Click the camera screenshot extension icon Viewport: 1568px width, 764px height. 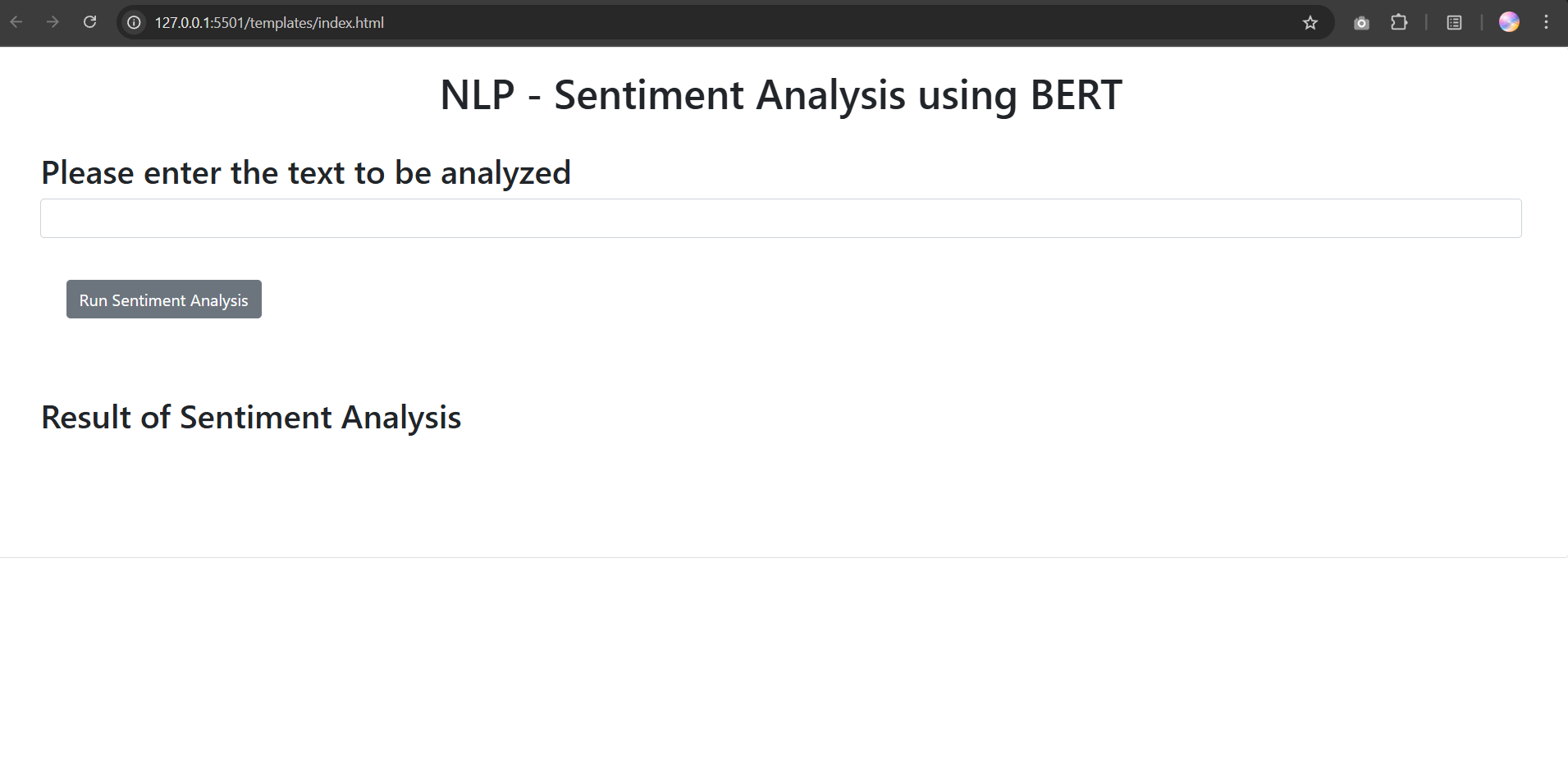pos(1362,22)
